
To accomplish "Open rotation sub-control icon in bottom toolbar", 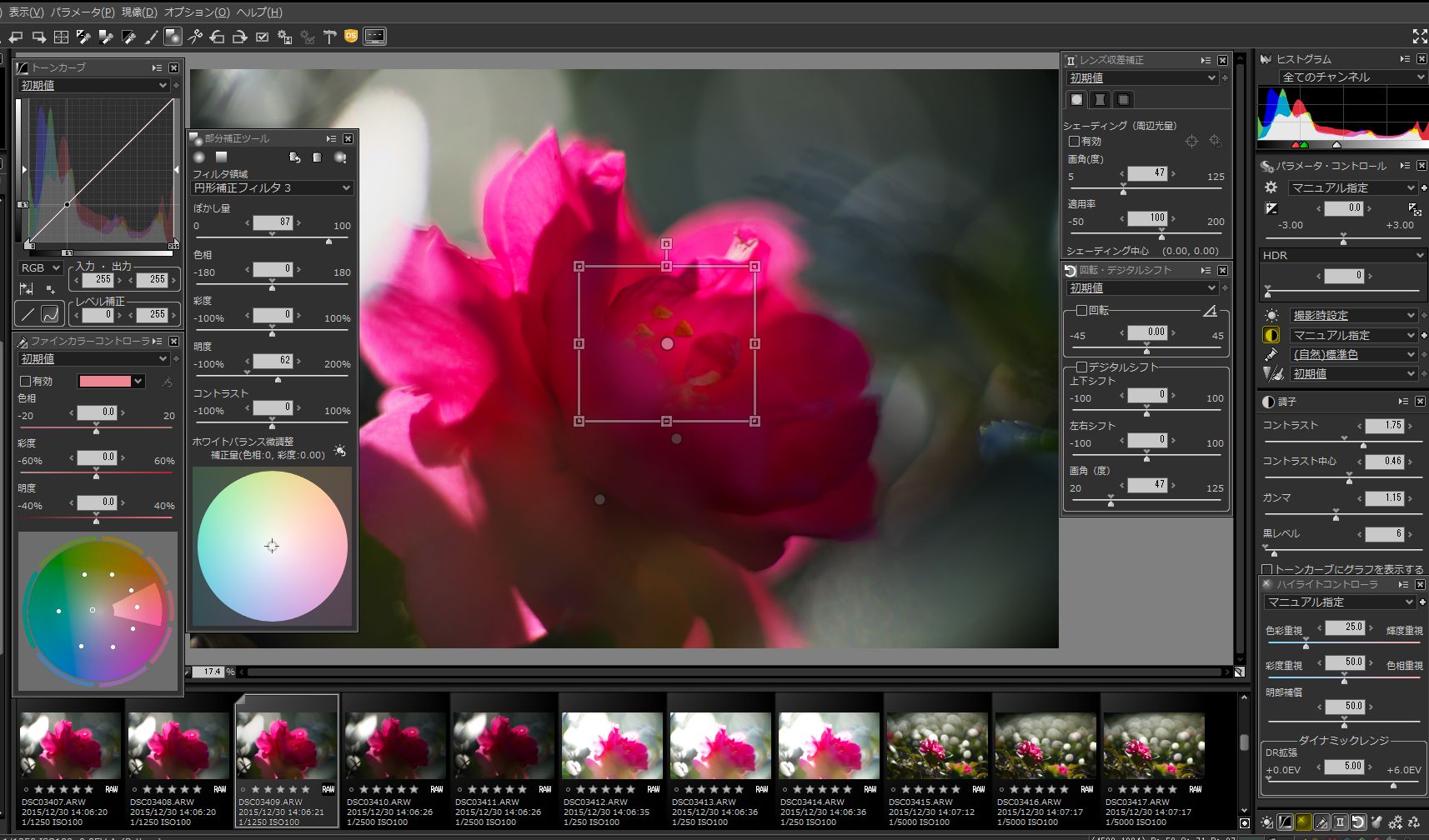I will coord(1357,822).
